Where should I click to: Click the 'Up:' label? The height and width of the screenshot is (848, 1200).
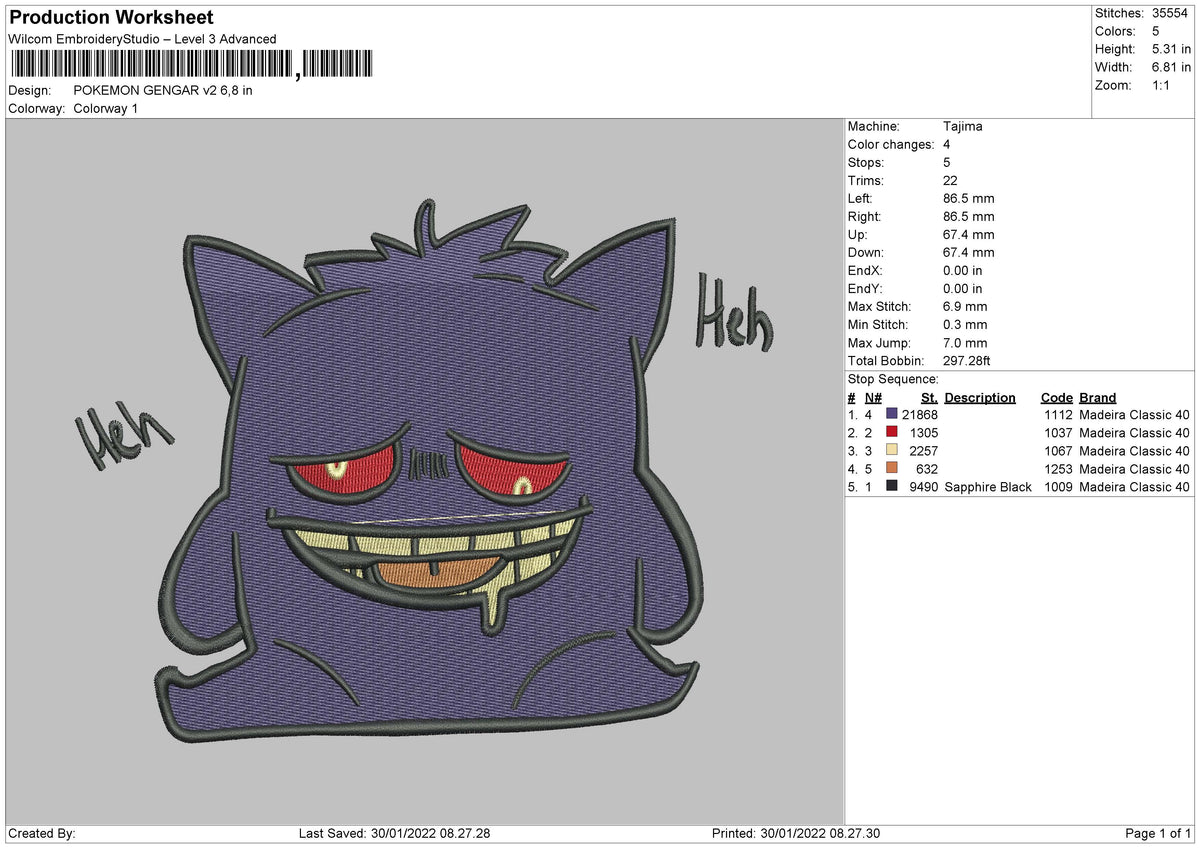pyautogui.click(x=859, y=235)
